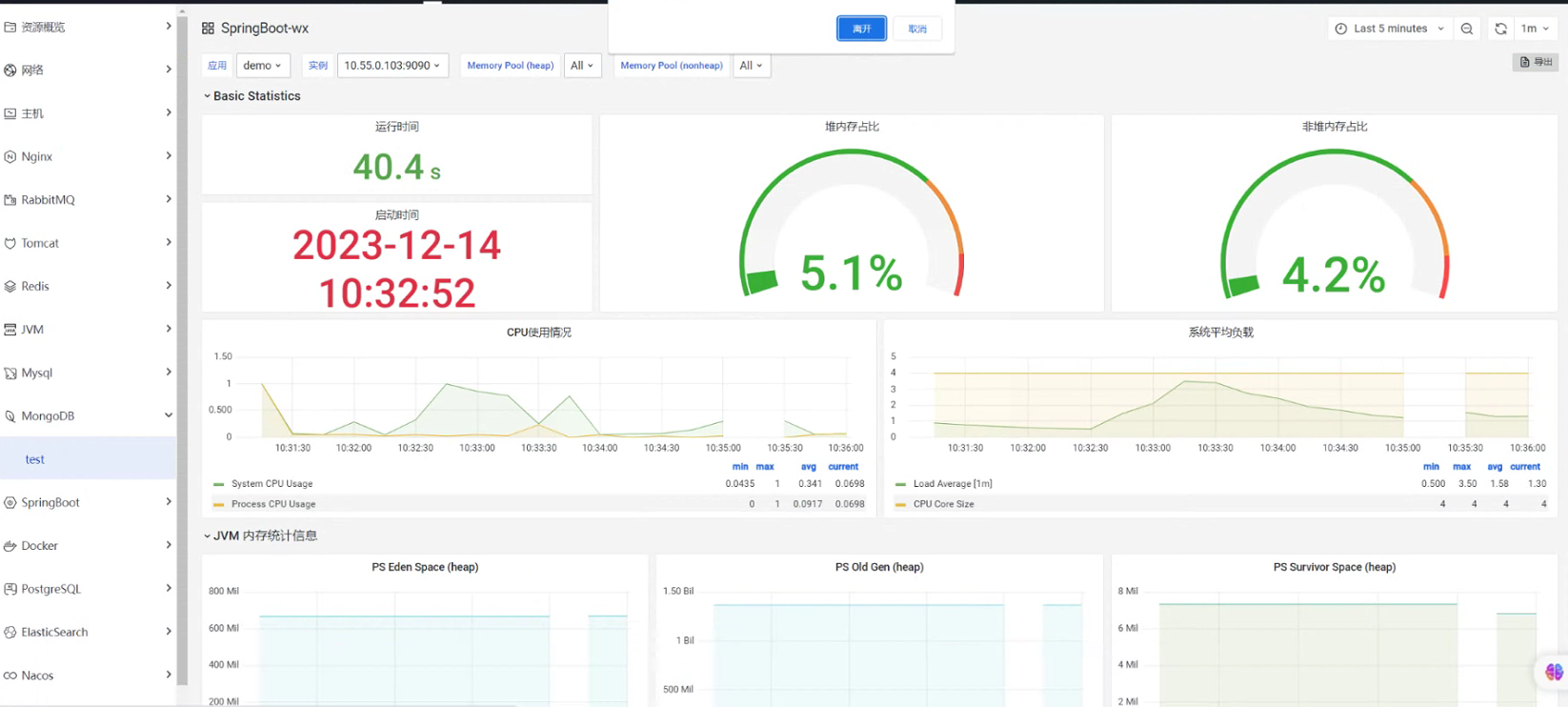Click the dashboard grid icon beside SpringBoot-wx
This screenshot has width=1568, height=707.
tap(208, 29)
